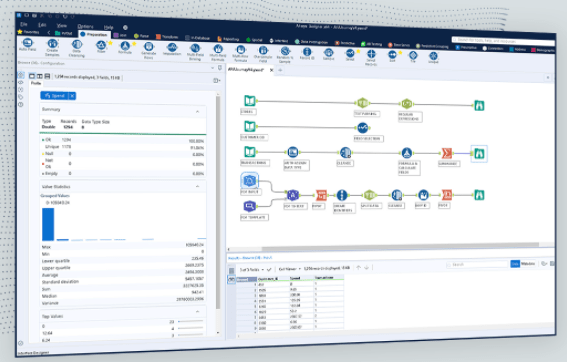
Task: Click the Search box in Results
Action: [477, 265]
